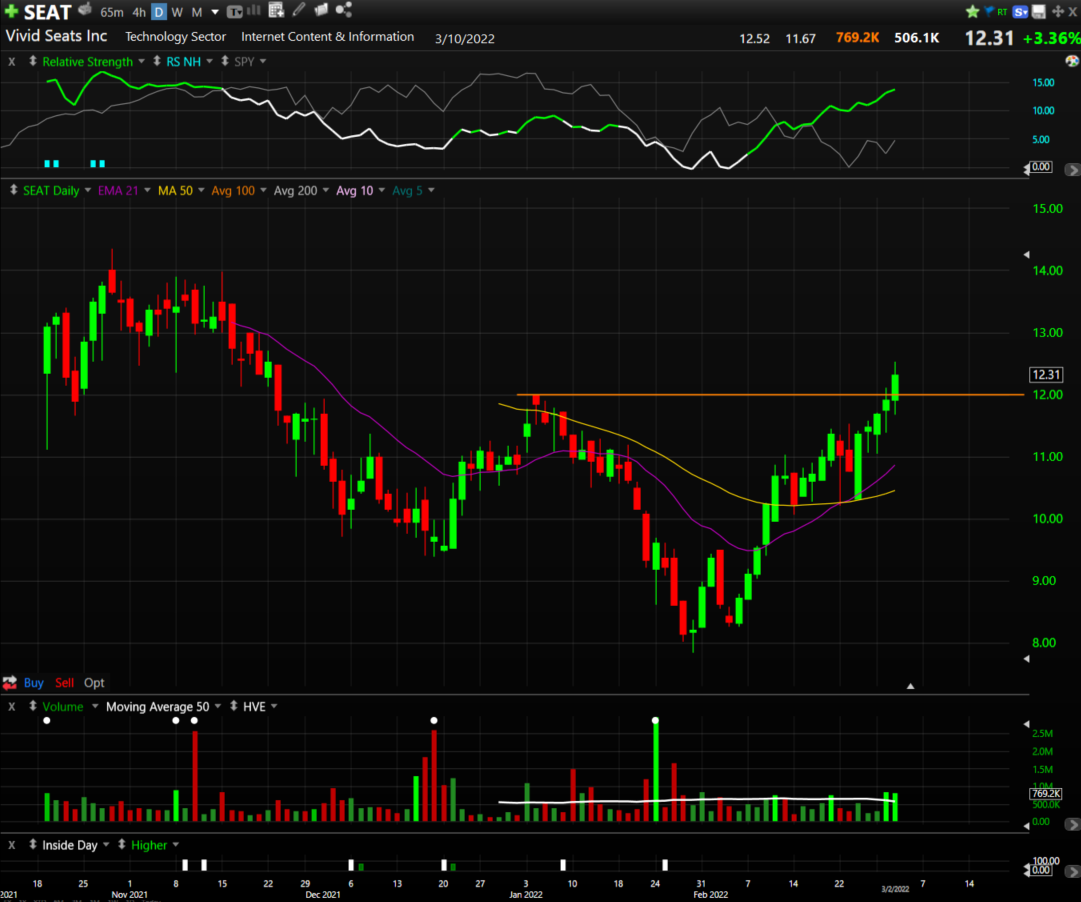Select the M monthly time frame
1081x902 pixels.
pyautogui.click(x=196, y=12)
